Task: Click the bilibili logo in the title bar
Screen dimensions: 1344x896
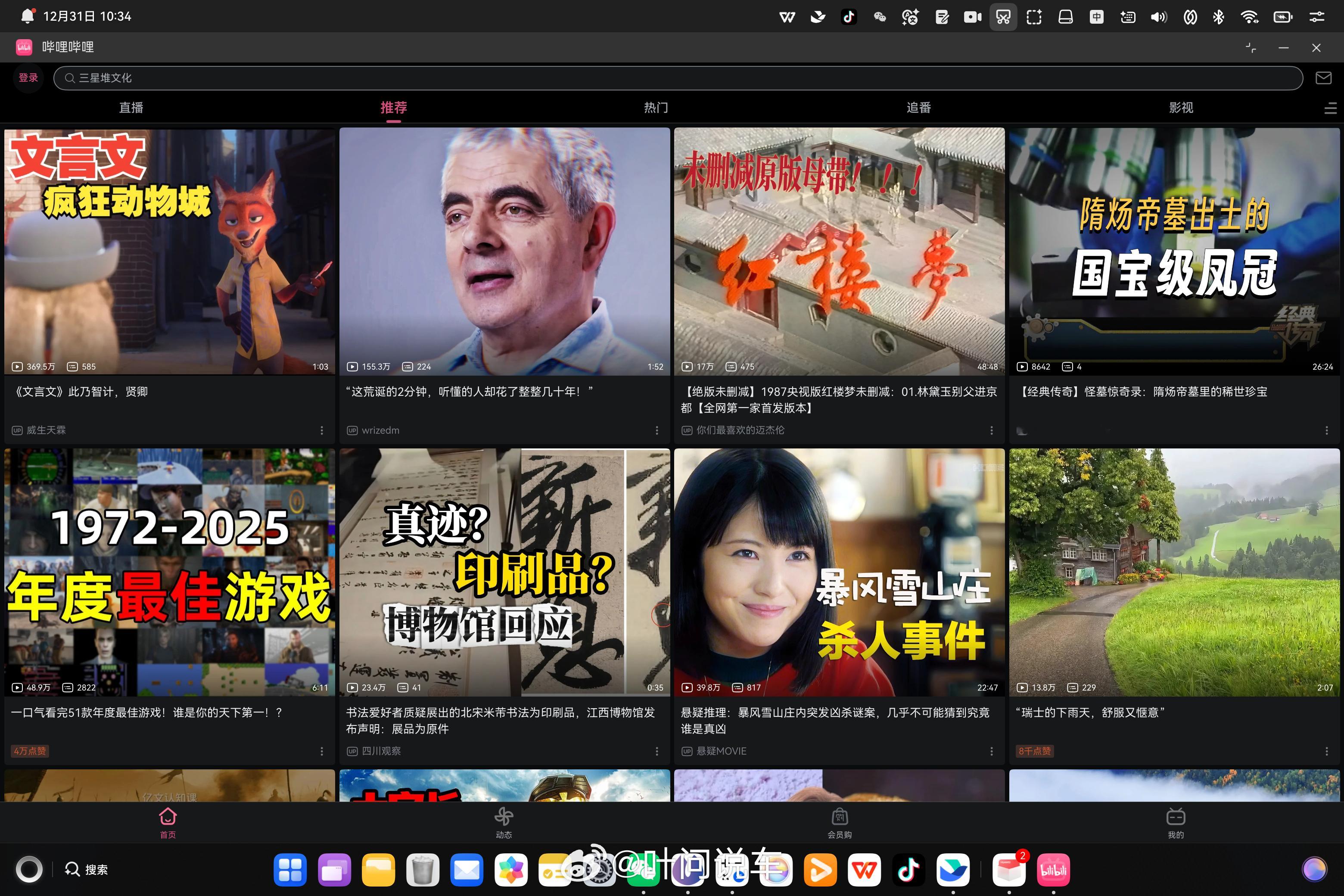Action: 23,47
